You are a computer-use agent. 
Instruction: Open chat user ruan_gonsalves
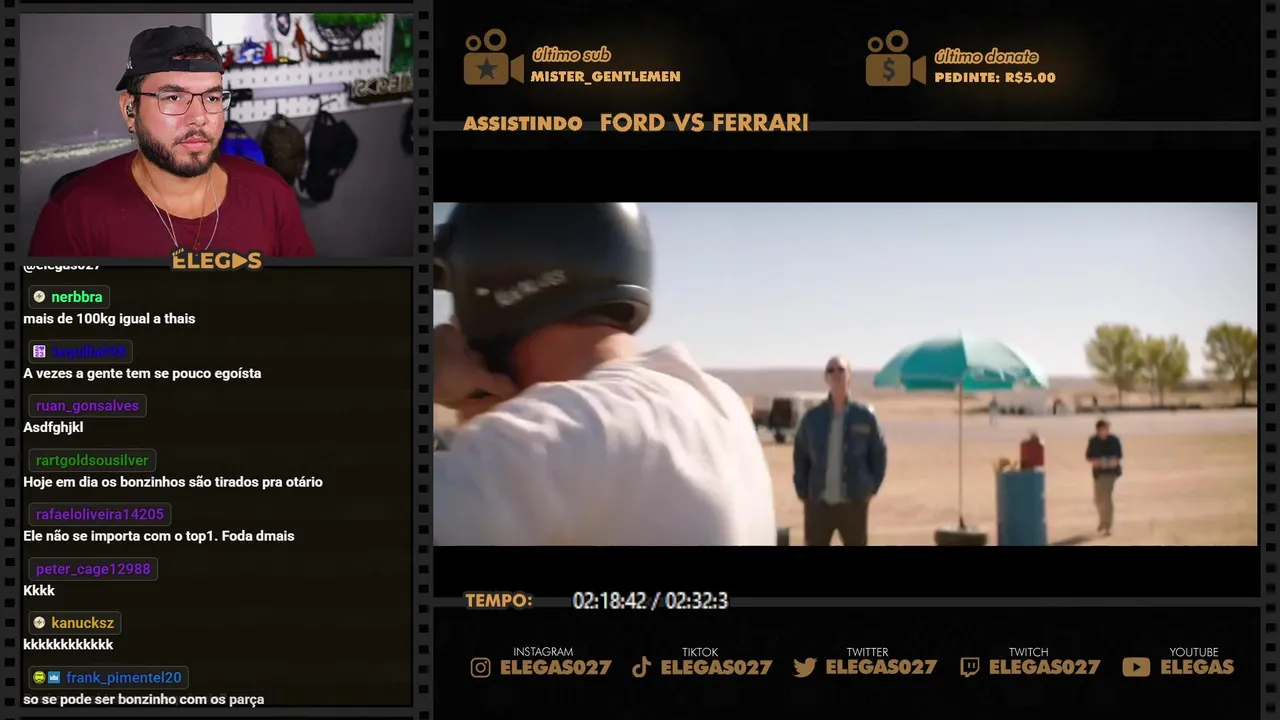click(x=87, y=406)
